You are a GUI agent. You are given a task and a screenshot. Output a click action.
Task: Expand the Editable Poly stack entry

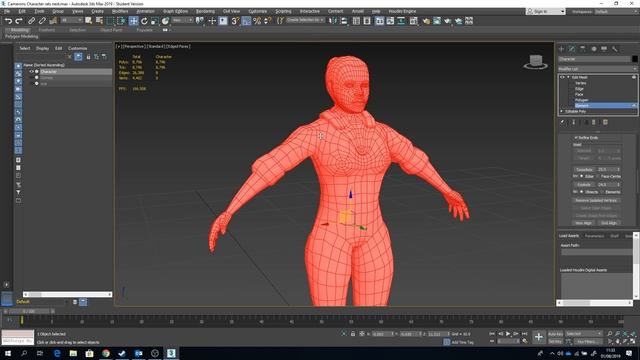[x=562, y=111]
